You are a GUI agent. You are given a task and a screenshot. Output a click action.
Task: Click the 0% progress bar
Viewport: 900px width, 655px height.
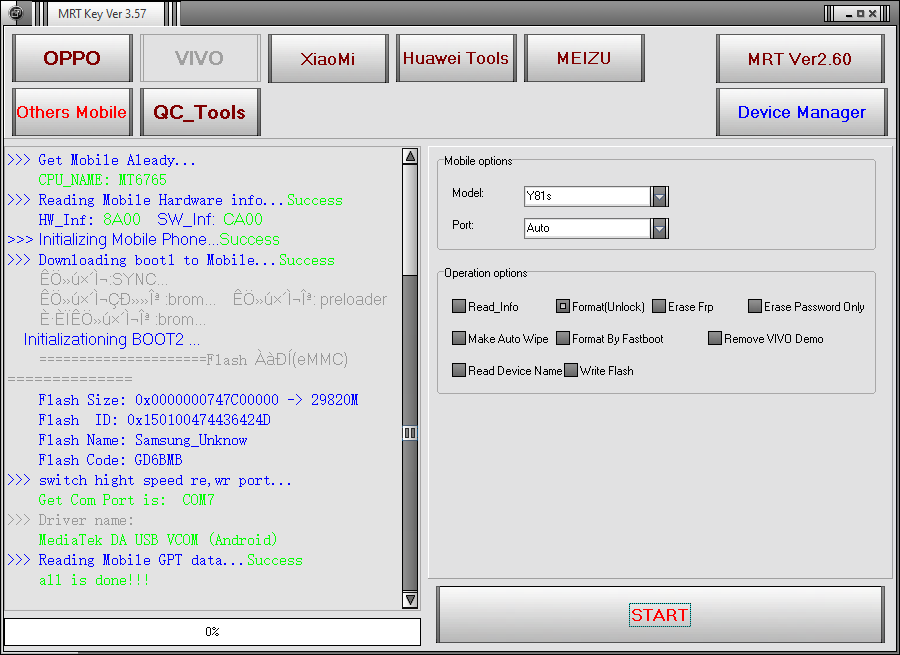tap(212, 632)
